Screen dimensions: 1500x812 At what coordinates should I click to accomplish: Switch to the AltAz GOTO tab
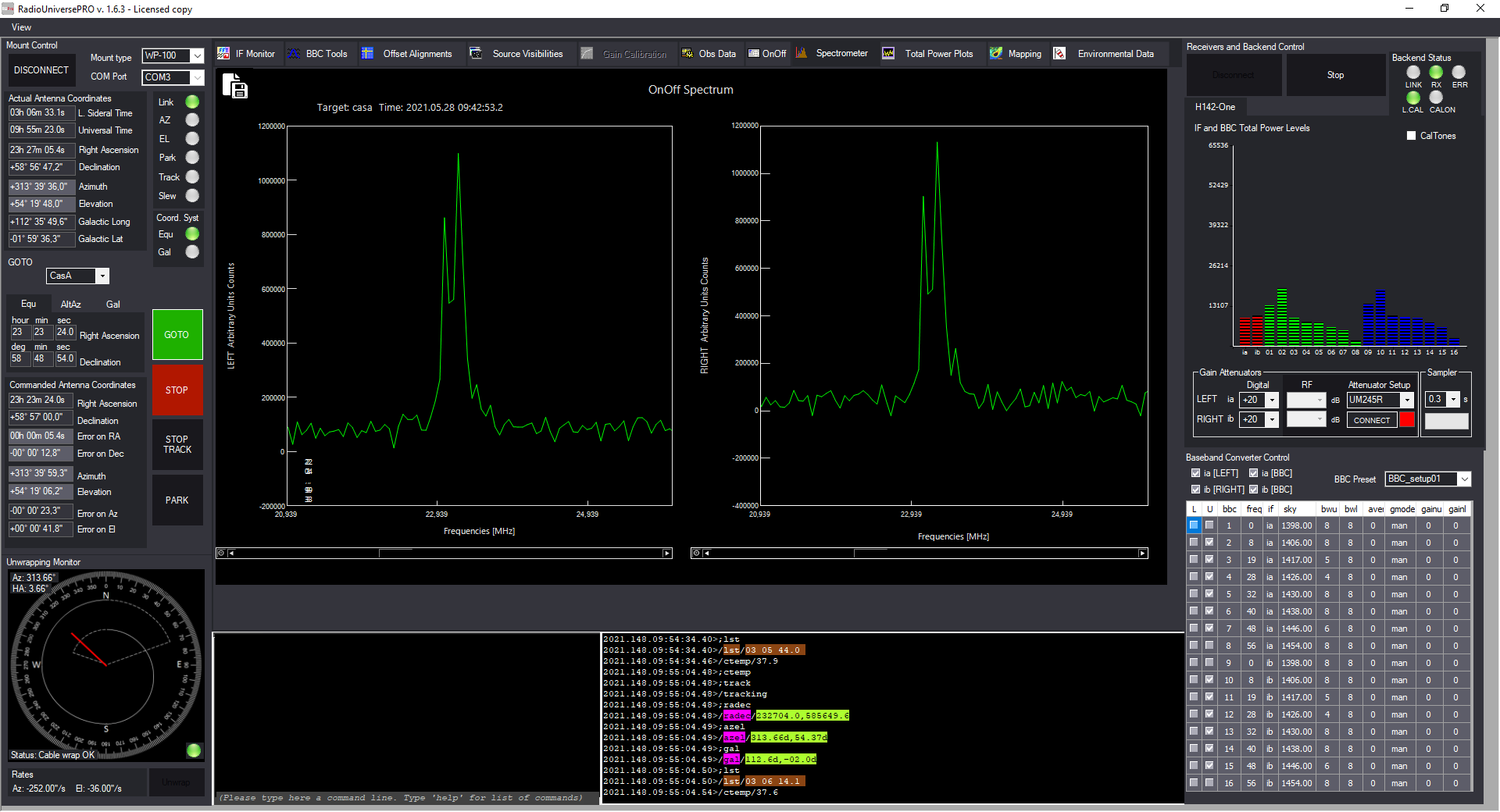point(71,304)
